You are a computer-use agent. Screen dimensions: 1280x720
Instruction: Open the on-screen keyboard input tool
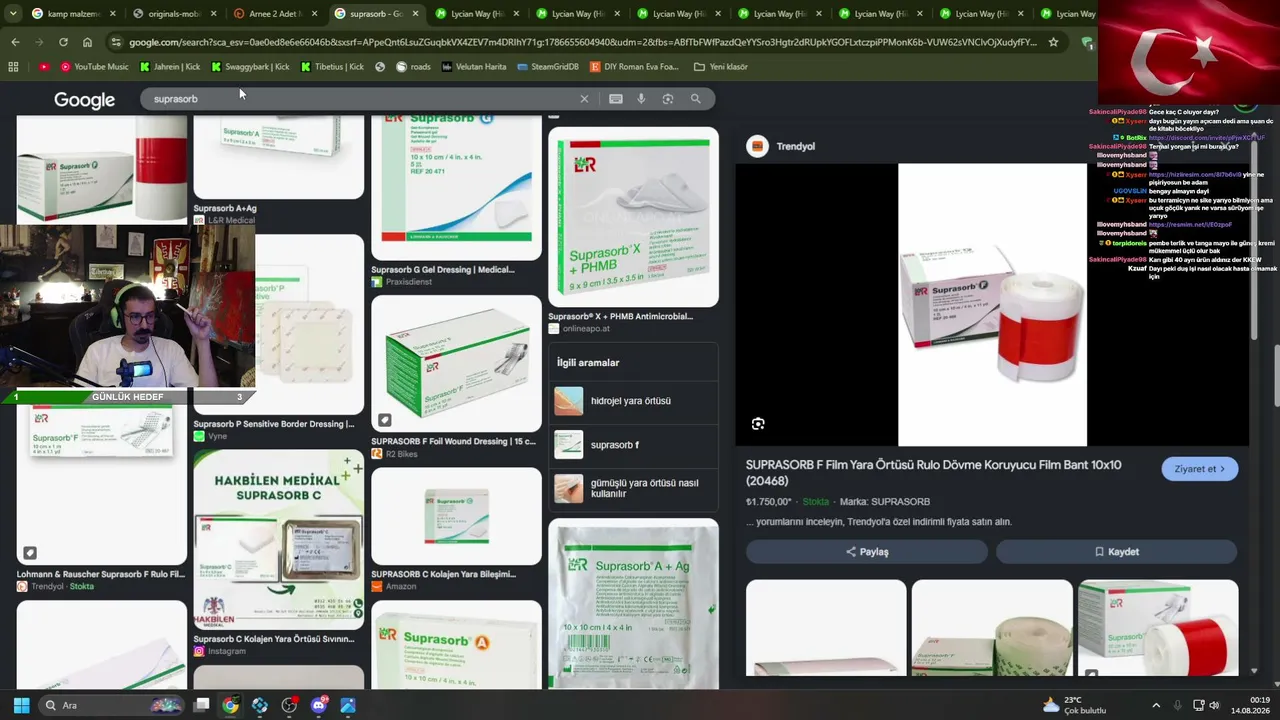[x=615, y=99]
